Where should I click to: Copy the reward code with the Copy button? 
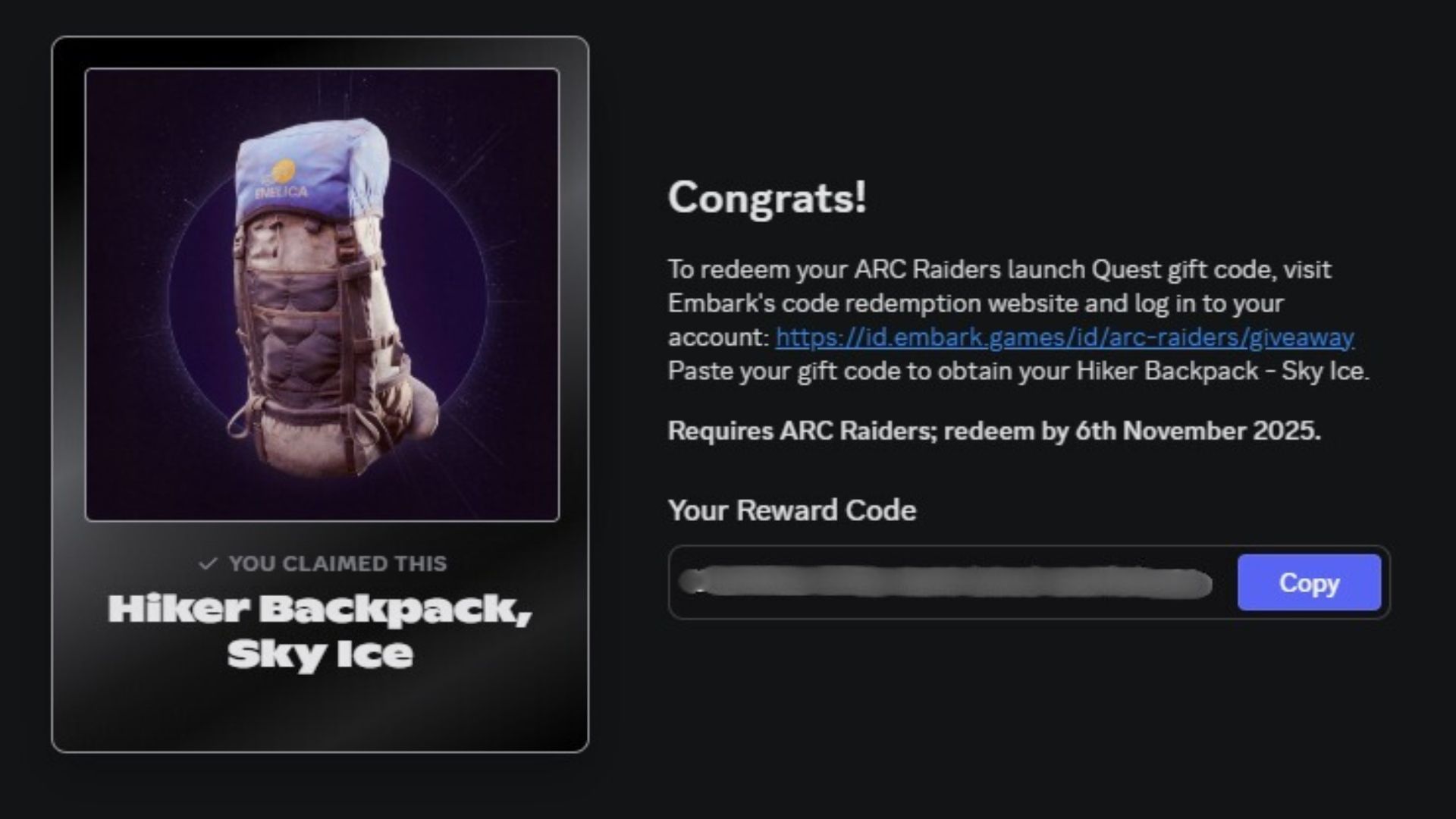coord(1309,582)
